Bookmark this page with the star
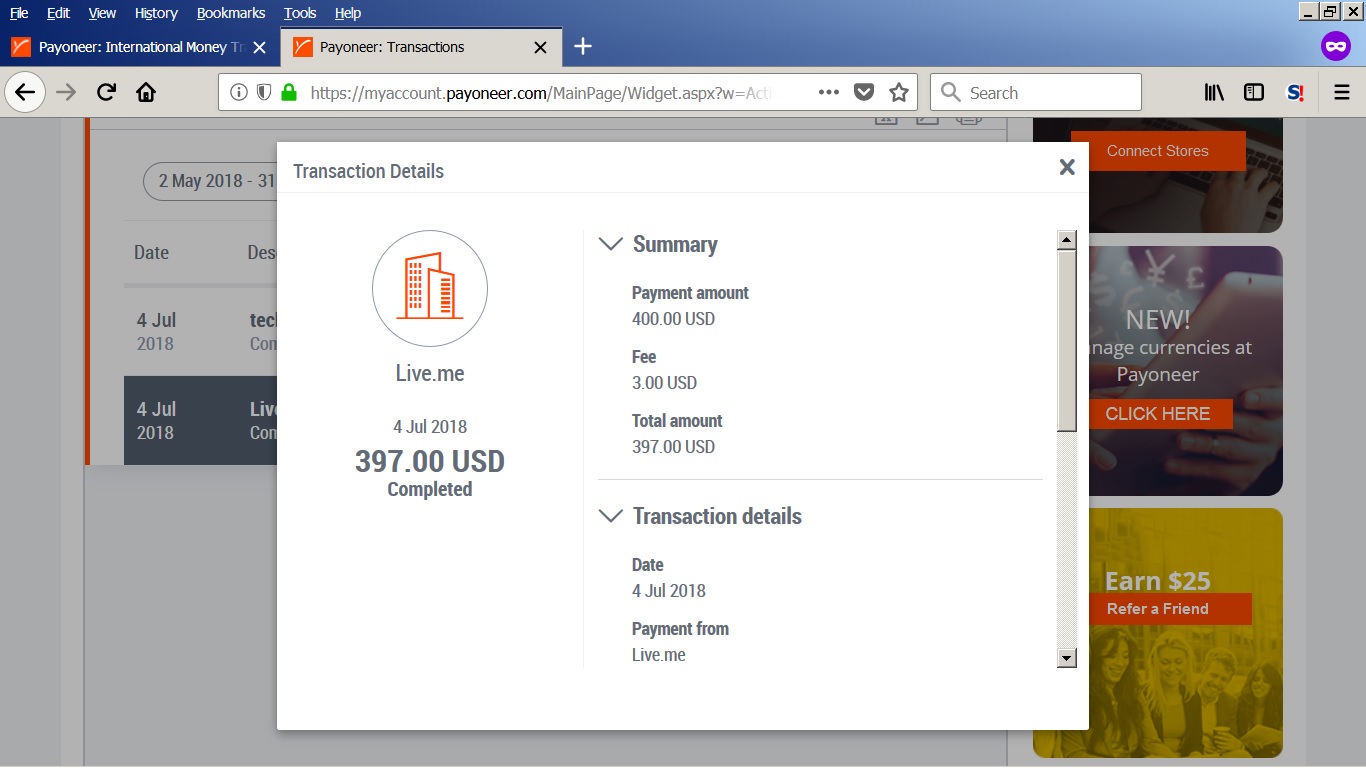This screenshot has width=1366, height=768. (899, 93)
